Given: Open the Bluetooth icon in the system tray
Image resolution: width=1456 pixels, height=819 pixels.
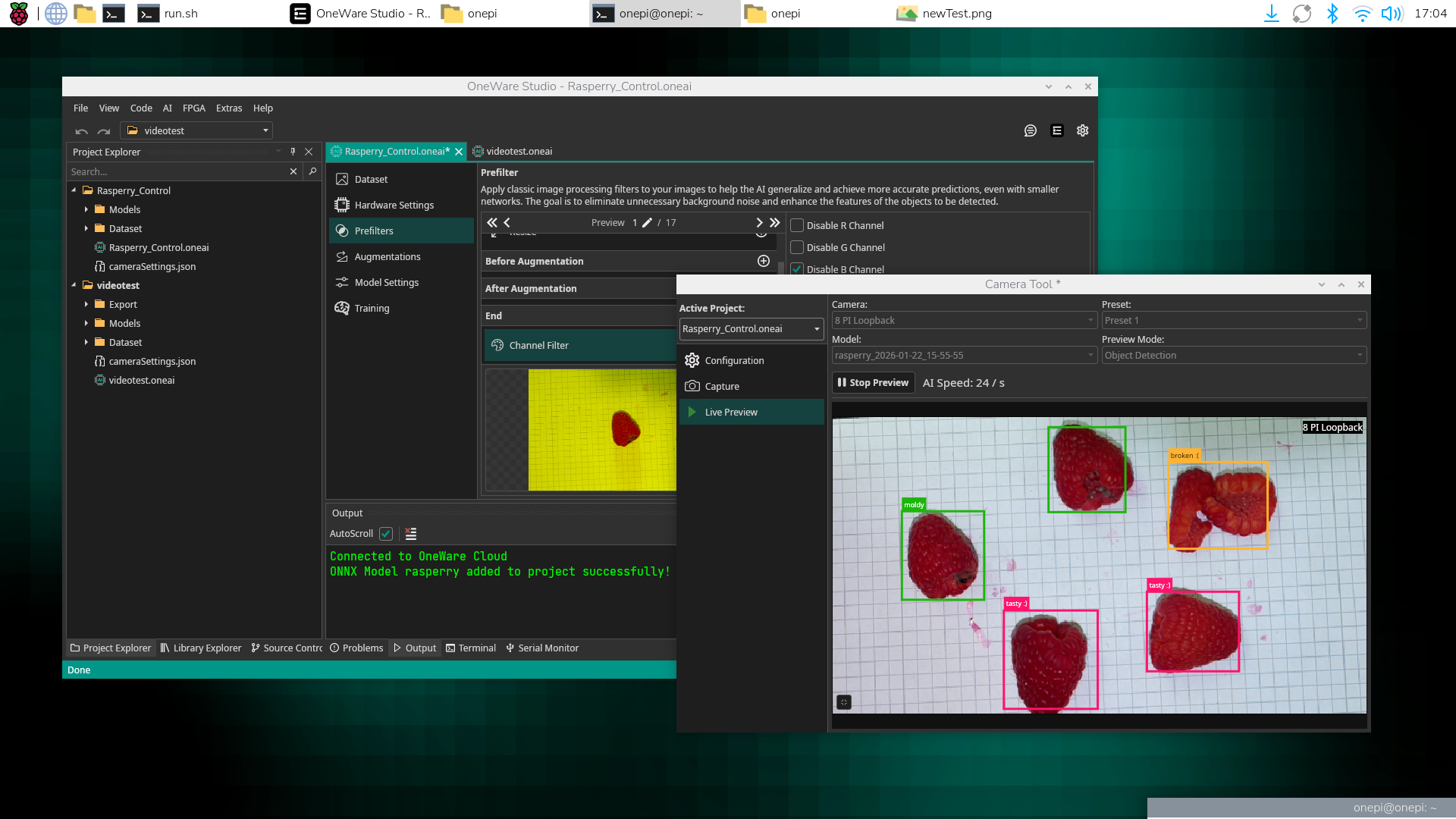Looking at the screenshot, I should tap(1332, 13).
